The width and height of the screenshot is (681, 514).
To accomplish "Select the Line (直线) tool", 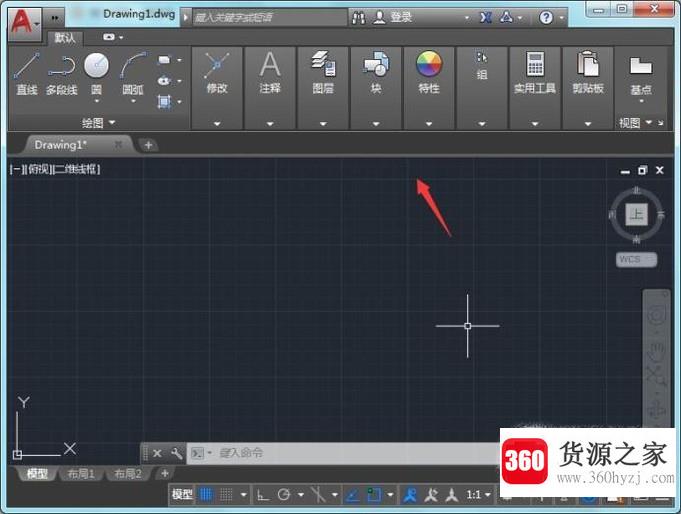I will 27,74.
